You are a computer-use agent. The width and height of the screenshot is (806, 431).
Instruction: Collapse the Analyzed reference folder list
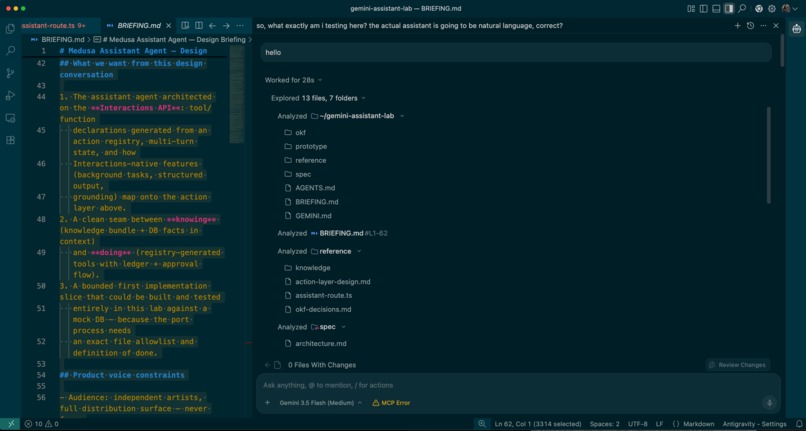click(x=319, y=251)
